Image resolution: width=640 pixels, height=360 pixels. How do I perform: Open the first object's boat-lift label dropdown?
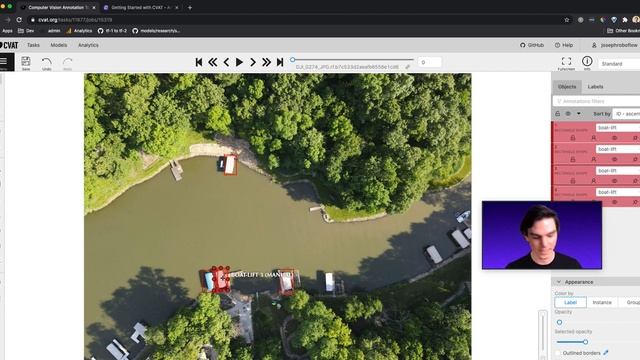point(618,128)
